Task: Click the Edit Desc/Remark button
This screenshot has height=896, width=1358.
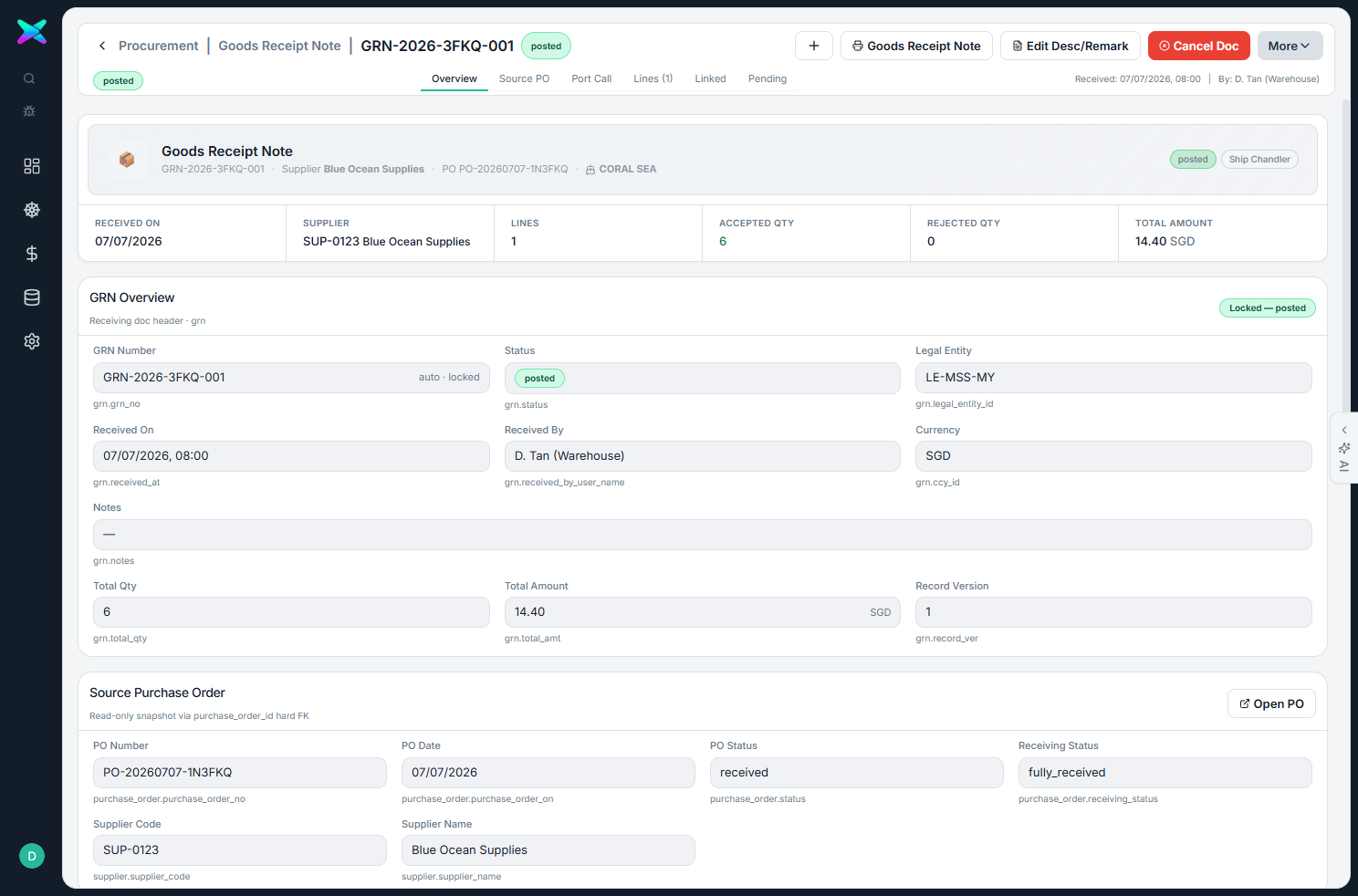Action: pyautogui.click(x=1071, y=46)
